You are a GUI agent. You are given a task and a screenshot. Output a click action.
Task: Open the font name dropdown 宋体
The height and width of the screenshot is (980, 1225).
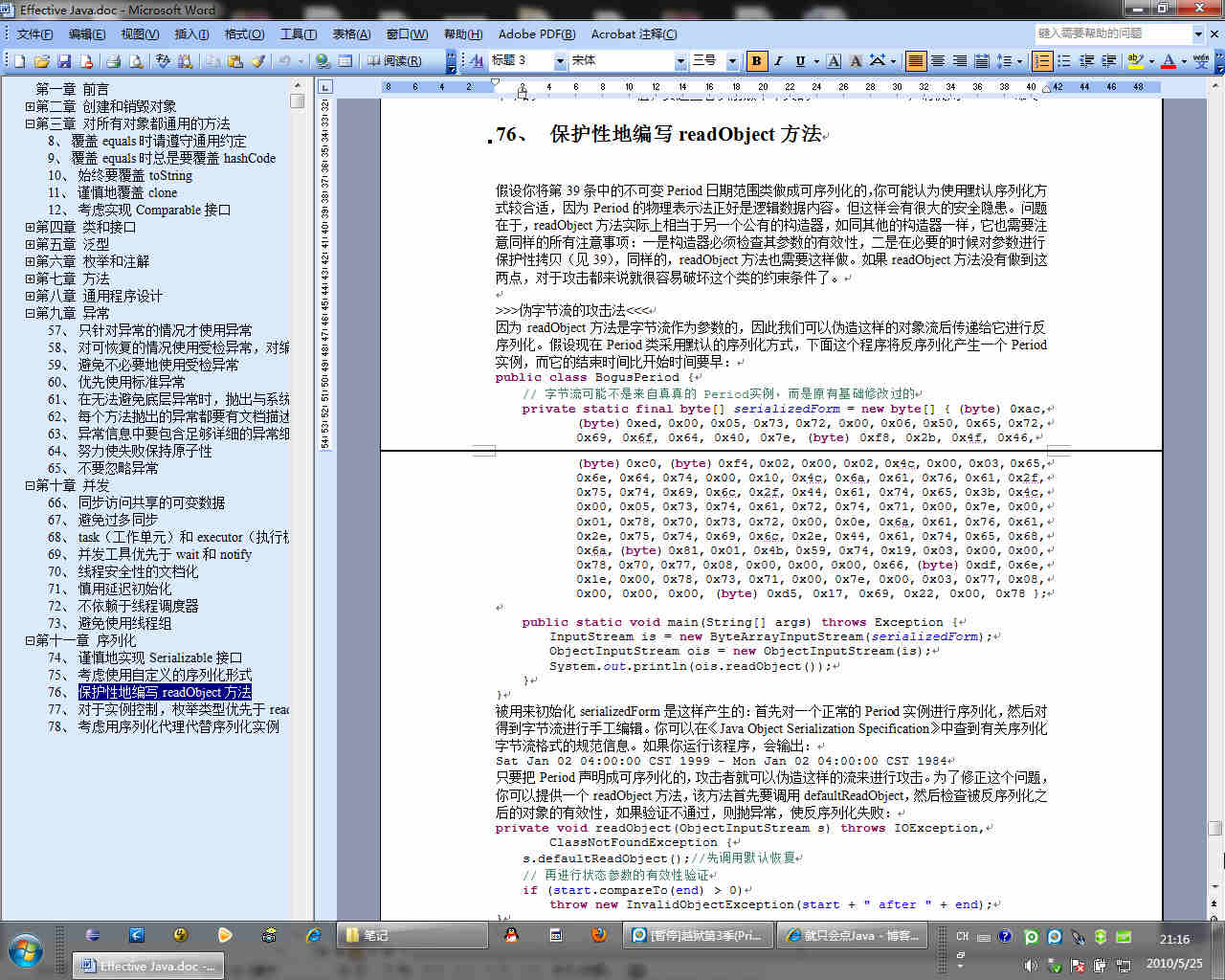[x=680, y=61]
